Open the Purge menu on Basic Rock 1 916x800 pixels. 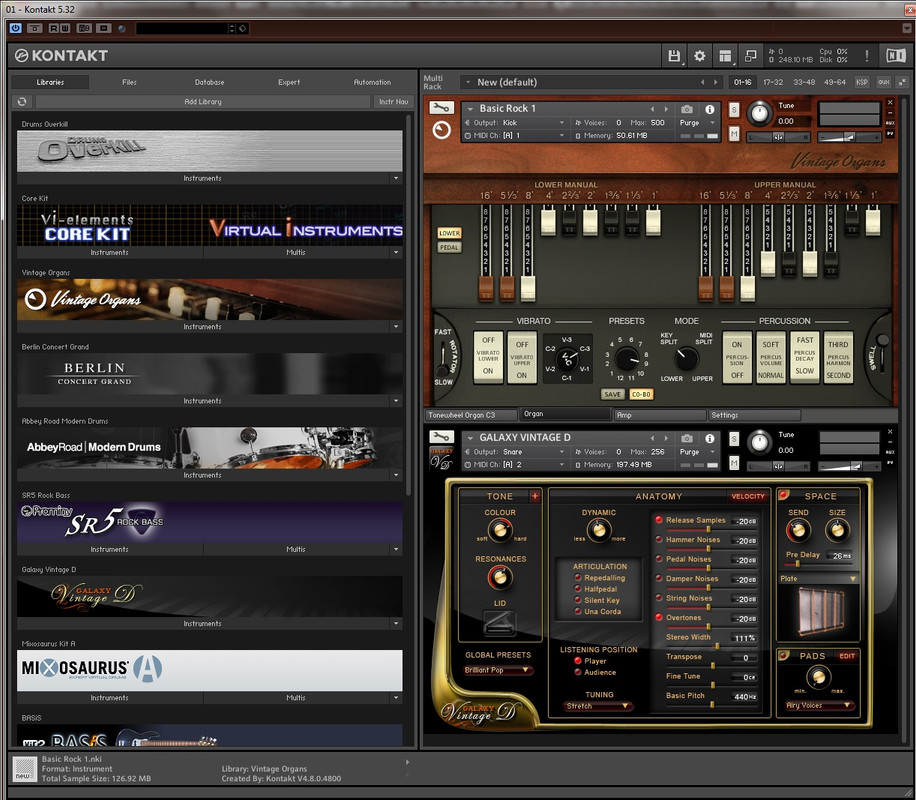[x=698, y=123]
